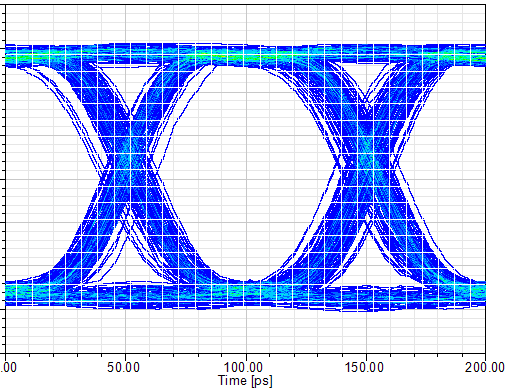Click the empty grid area above the high rail
515x389 pixels.
(x=247, y=24)
